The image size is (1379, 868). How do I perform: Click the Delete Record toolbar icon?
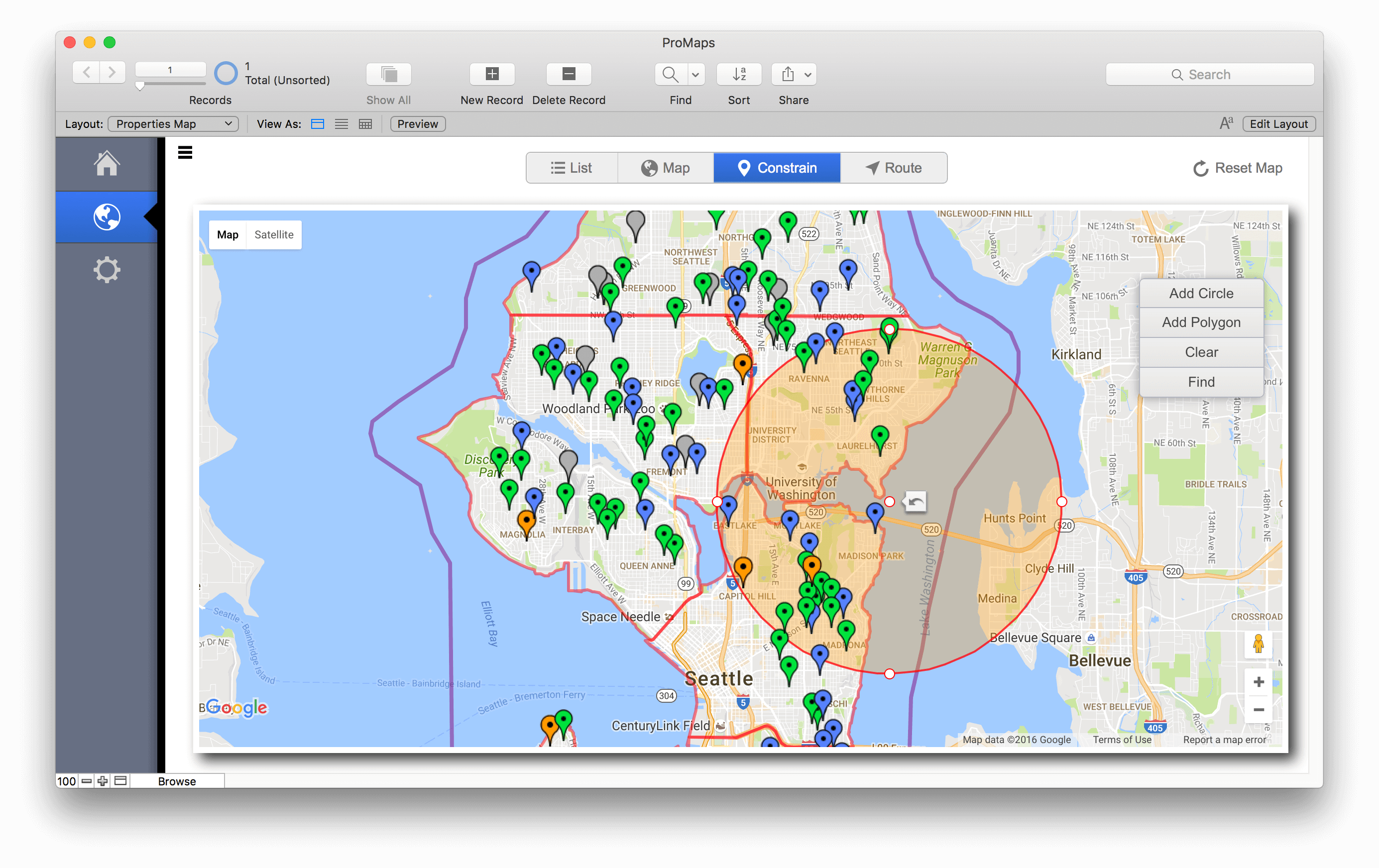569,74
